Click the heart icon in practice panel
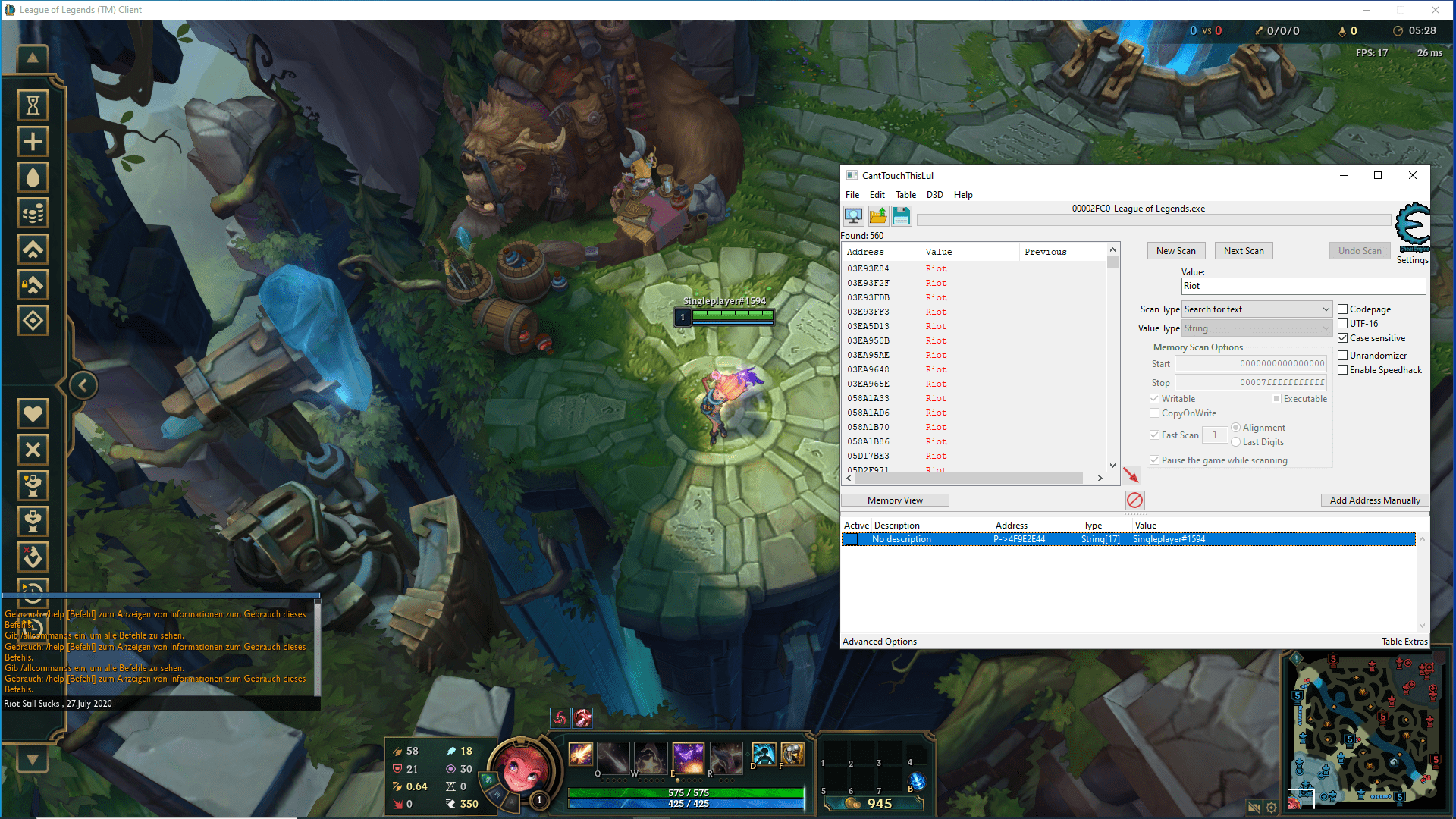Screen dimensions: 1456x819 [x=33, y=414]
